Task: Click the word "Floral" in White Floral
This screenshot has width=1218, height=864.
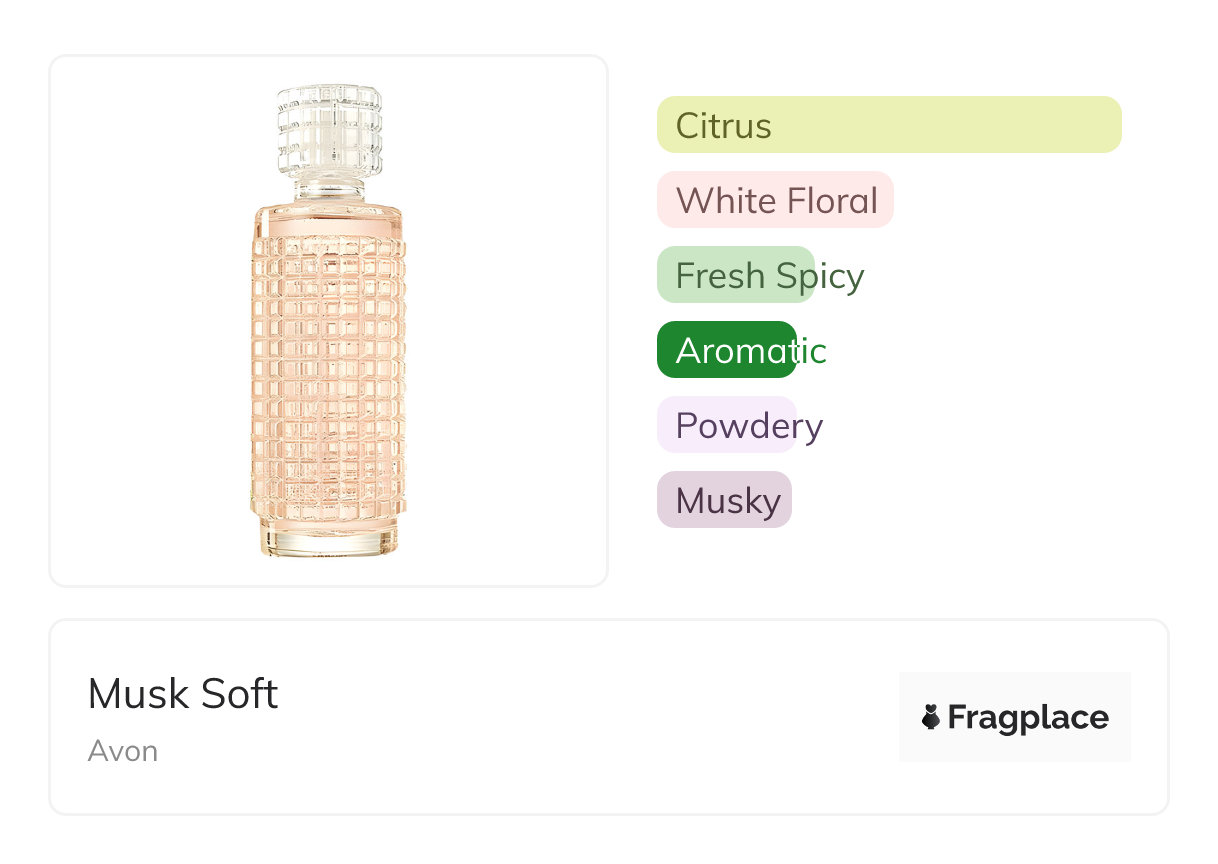Action: point(832,200)
